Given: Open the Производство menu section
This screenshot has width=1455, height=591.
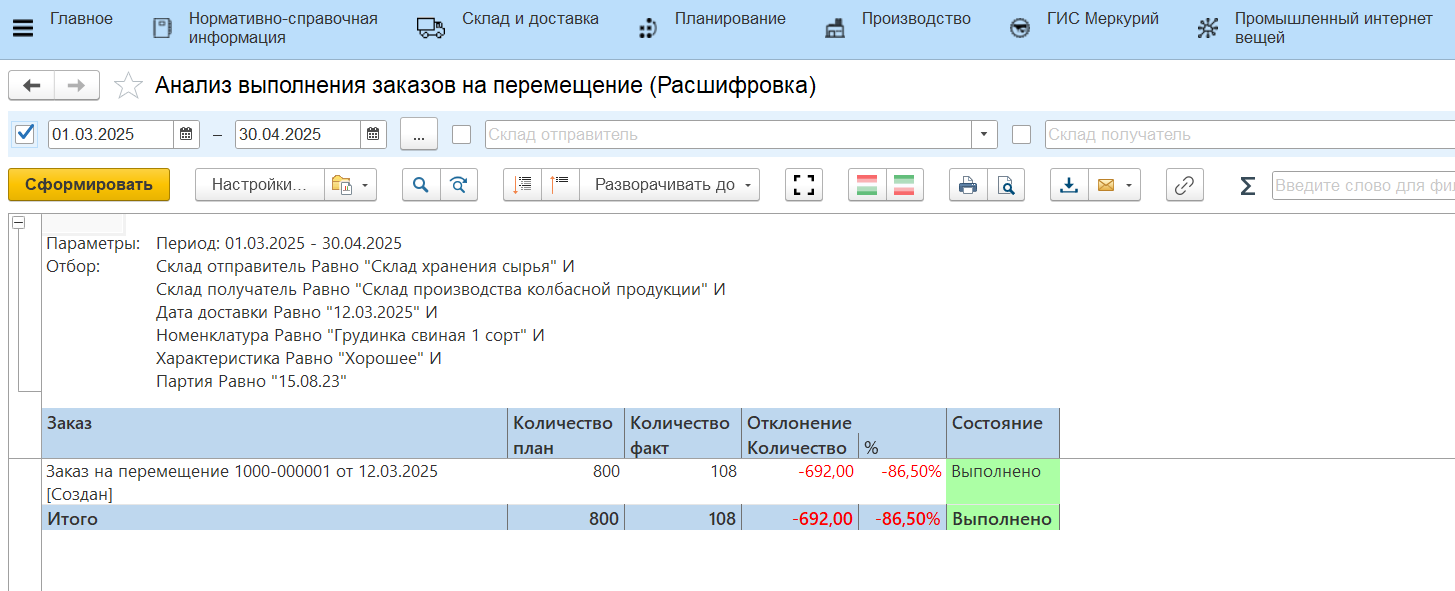Looking at the screenshot, I should 897,28.
